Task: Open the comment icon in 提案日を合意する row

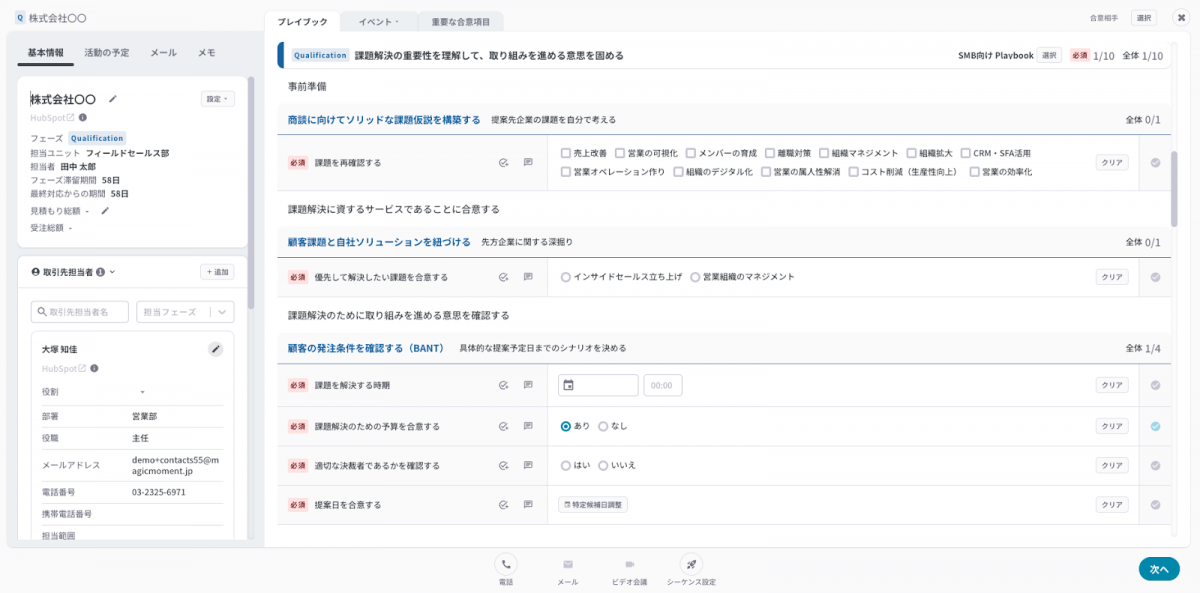Action: click(x=528, y=505)
